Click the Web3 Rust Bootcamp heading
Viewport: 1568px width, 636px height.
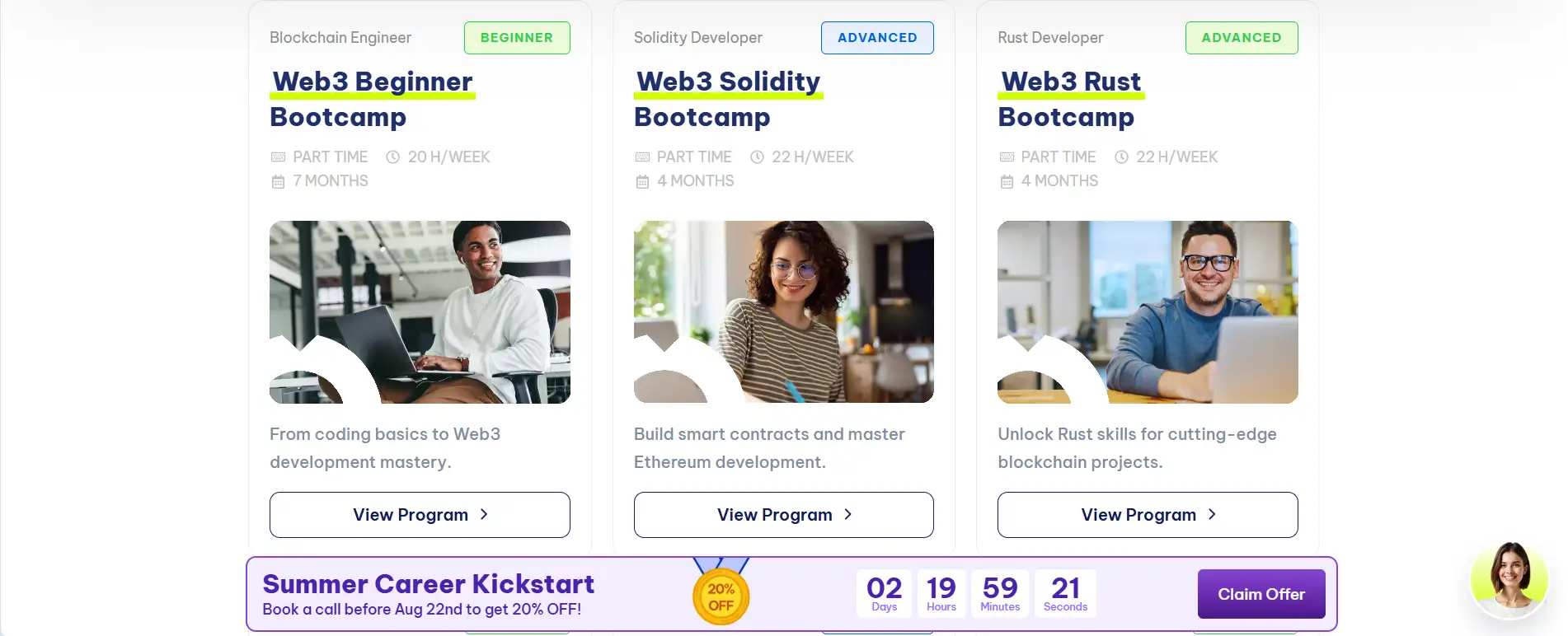[1070, 99]
